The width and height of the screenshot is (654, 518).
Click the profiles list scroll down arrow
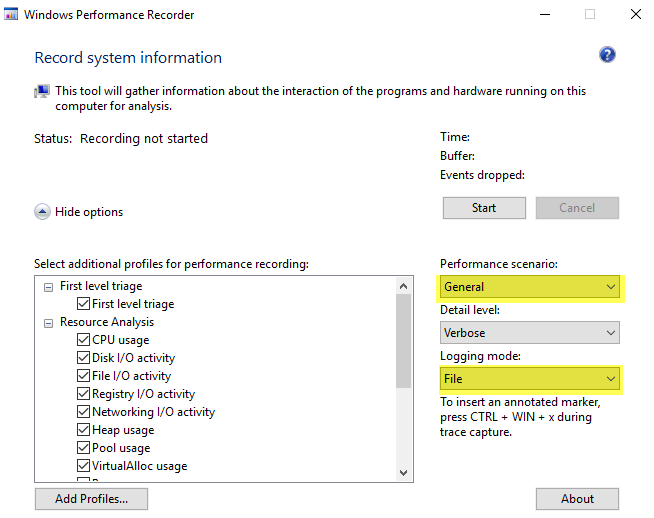tap(403, 473)
